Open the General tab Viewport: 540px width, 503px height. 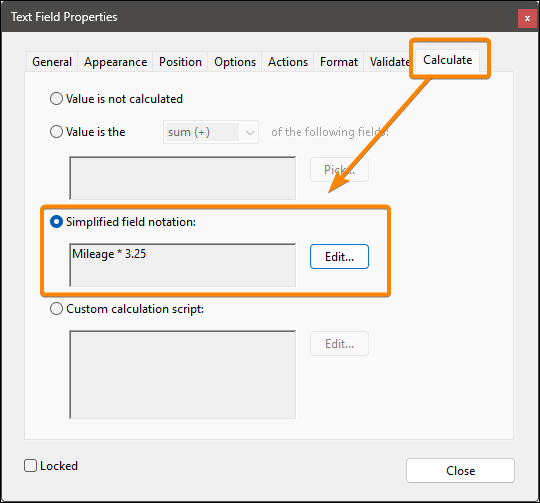pyautogui.click(x=52, y=62)
